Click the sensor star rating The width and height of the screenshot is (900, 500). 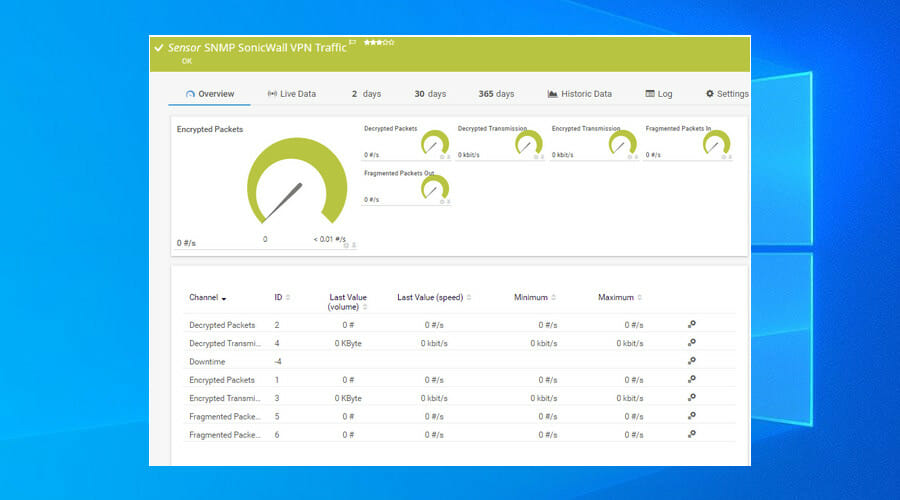(379, 42)
